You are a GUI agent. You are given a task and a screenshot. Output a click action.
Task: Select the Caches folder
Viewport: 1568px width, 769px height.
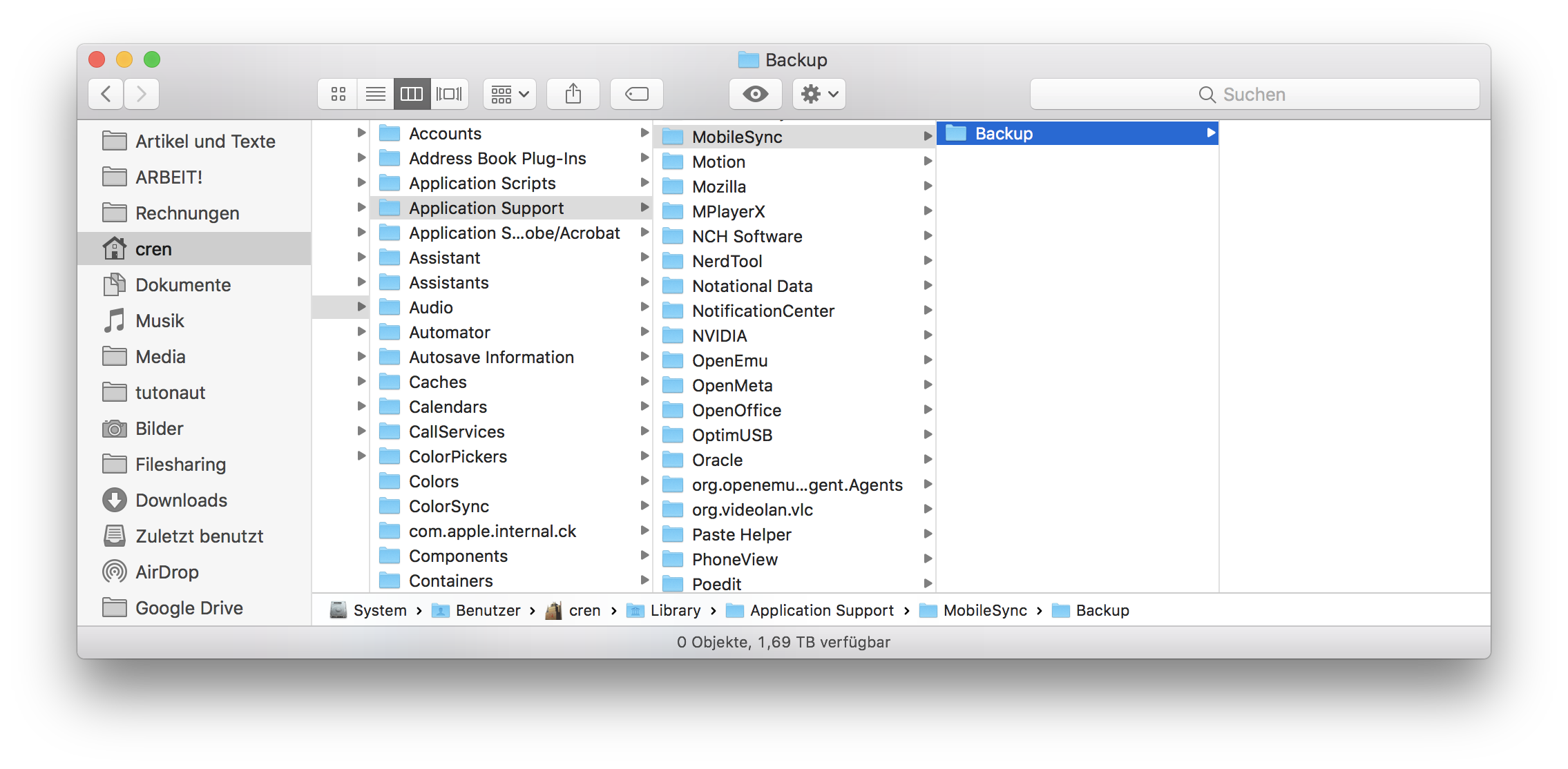[437, 382]
